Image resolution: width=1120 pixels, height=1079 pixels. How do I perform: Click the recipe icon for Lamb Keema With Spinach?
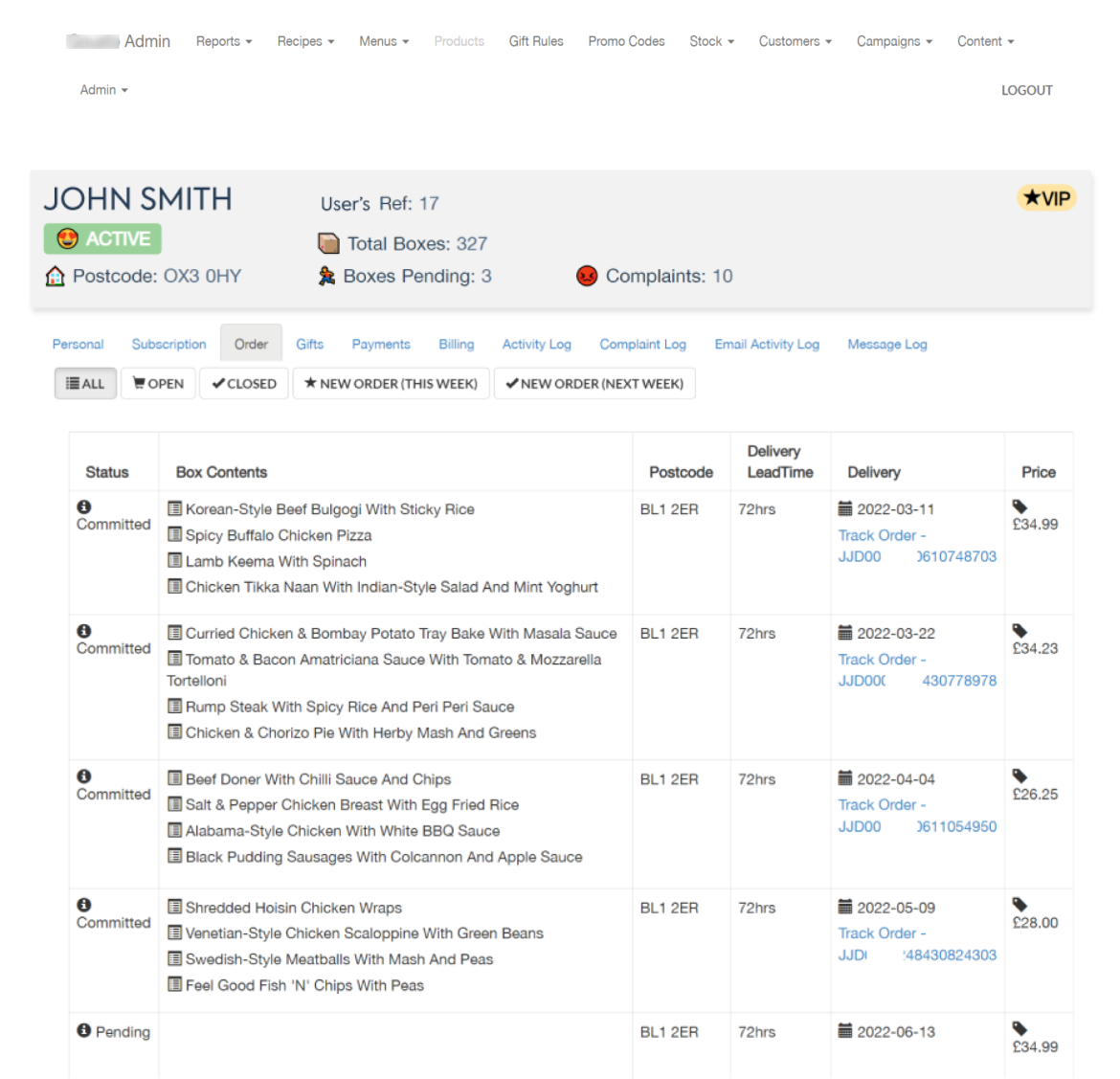click(174, 561)
